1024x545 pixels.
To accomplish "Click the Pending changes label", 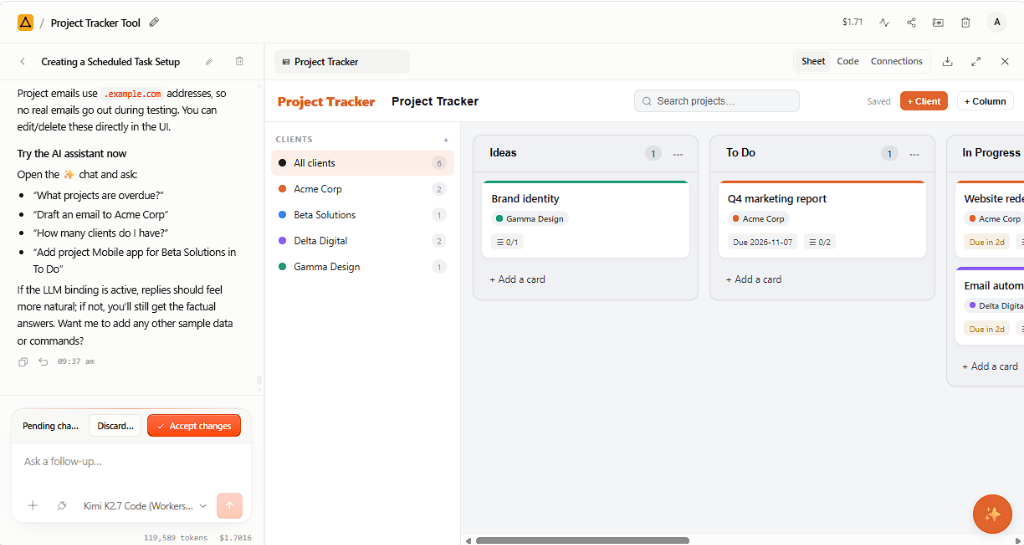I will pyautogui.click(x=50, y=426).
